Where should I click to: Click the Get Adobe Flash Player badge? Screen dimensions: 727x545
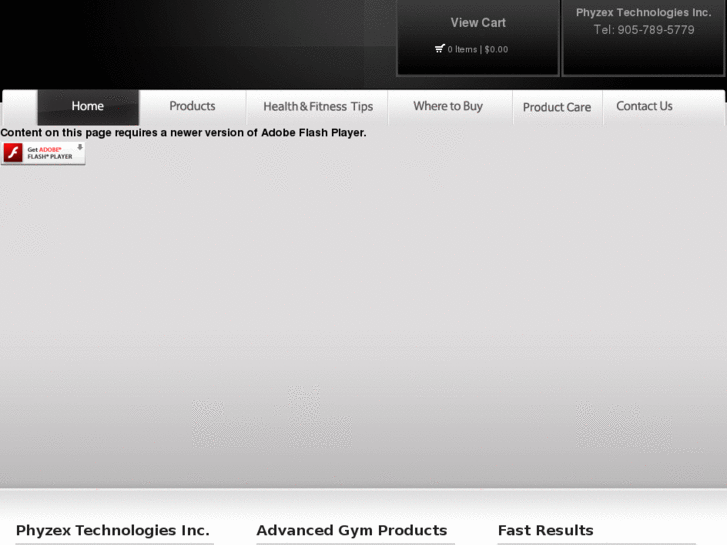pos(43,153)
